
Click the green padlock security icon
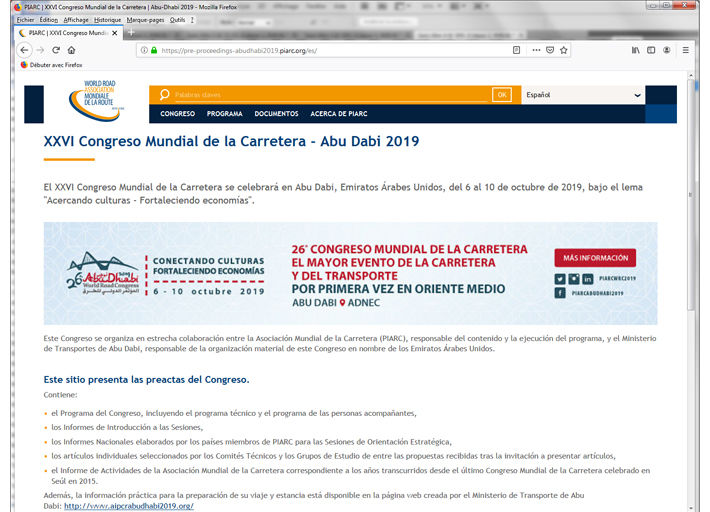tap(154, 50)
